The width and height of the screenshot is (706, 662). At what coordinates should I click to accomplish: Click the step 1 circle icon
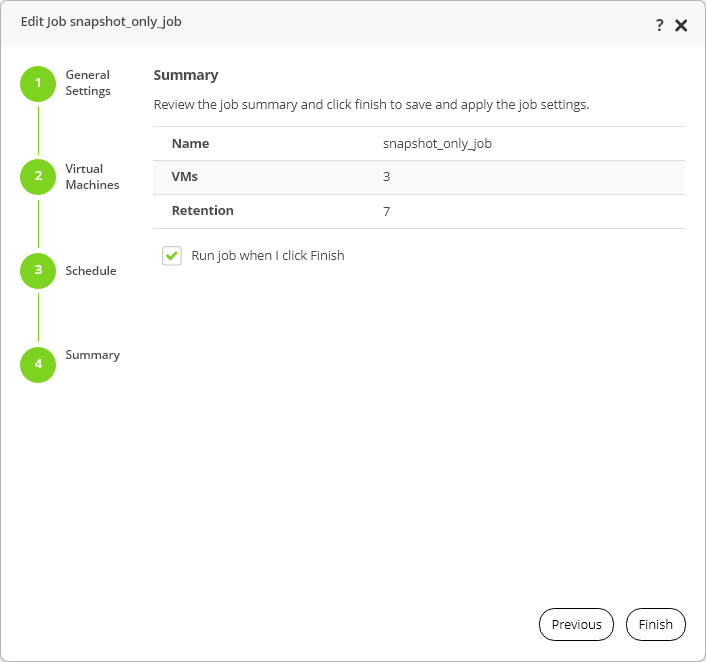pyautogui.click(x=38, y=83)
